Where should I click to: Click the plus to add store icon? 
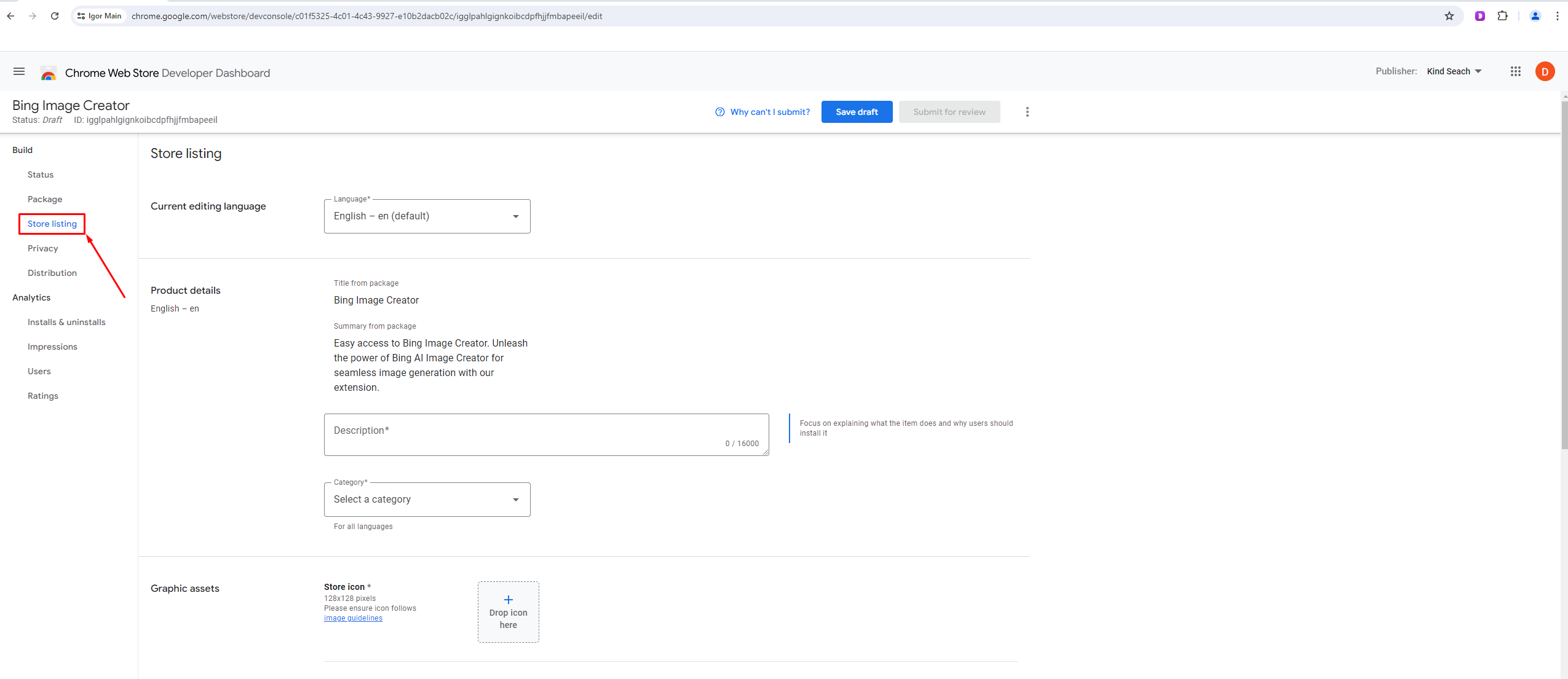[508, 600]
